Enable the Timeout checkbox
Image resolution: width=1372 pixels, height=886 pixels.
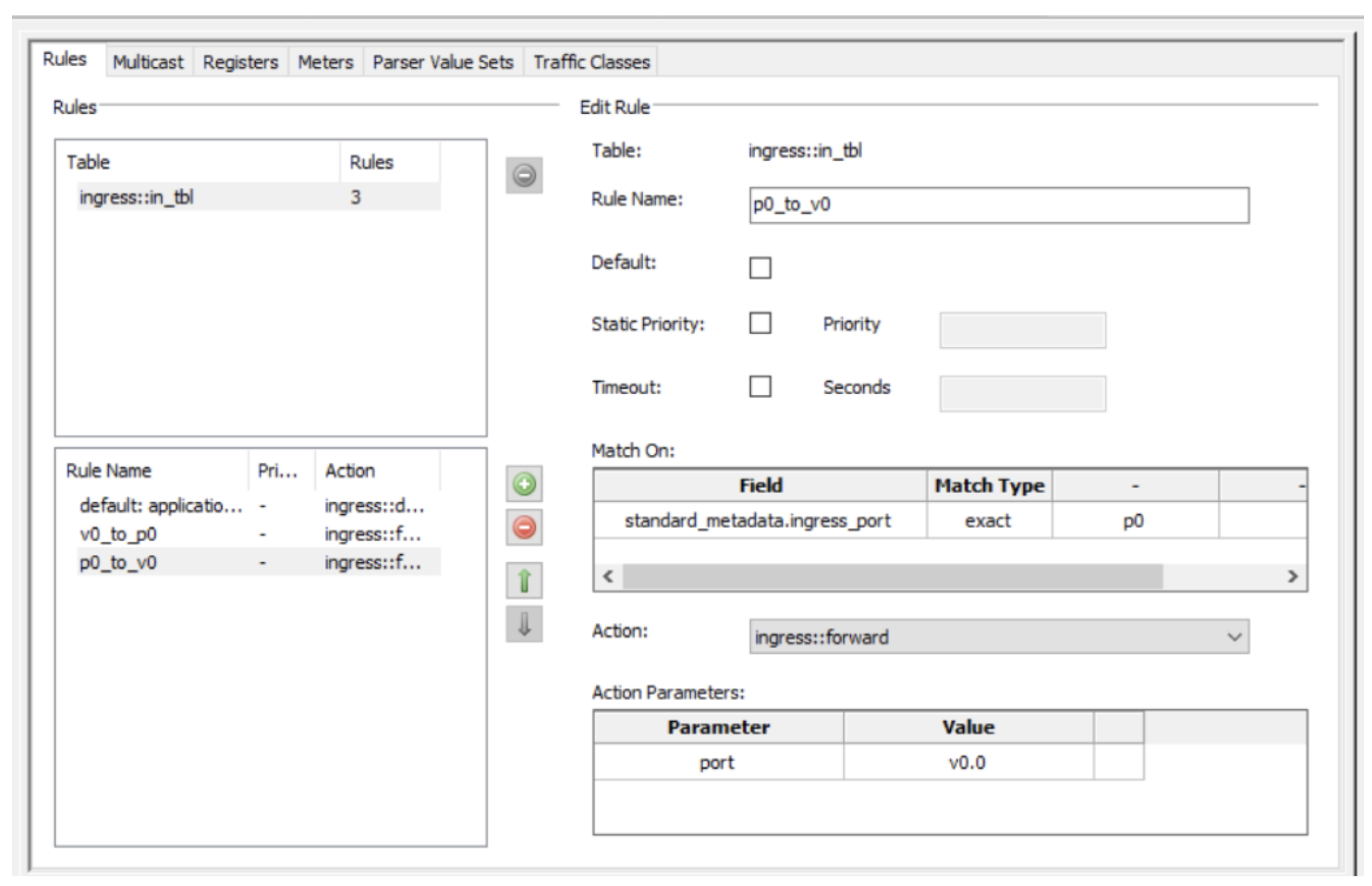760,387
